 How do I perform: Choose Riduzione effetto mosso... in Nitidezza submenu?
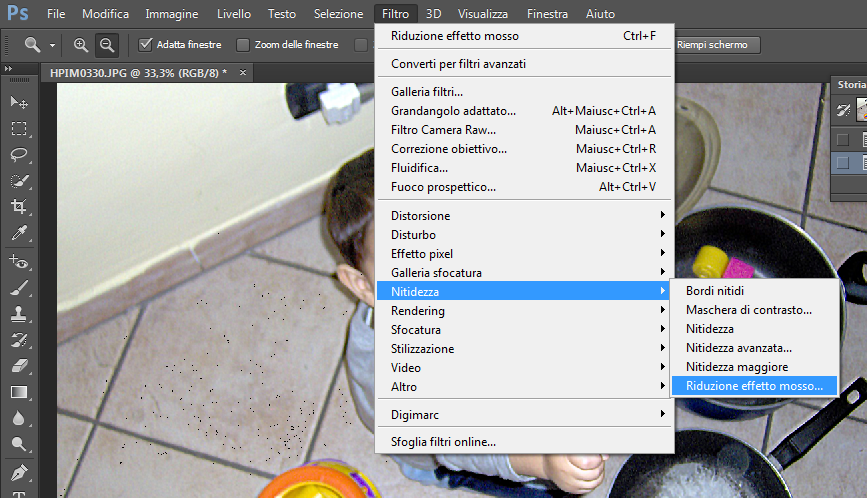click(x=754, y=386)
